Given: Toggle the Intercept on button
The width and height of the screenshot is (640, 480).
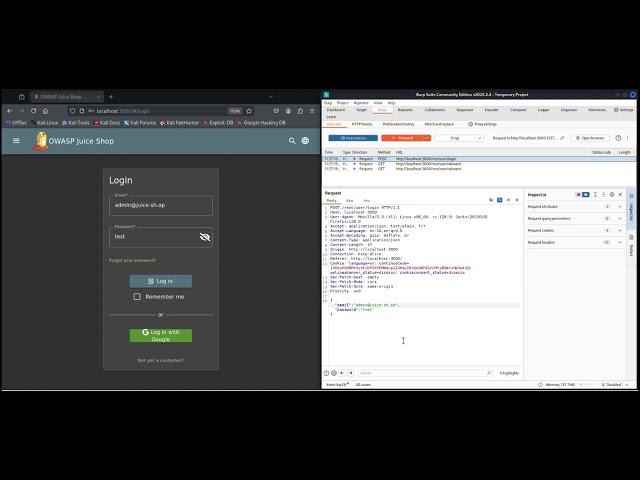Looking at the screenshot, I should coord(353,138).
